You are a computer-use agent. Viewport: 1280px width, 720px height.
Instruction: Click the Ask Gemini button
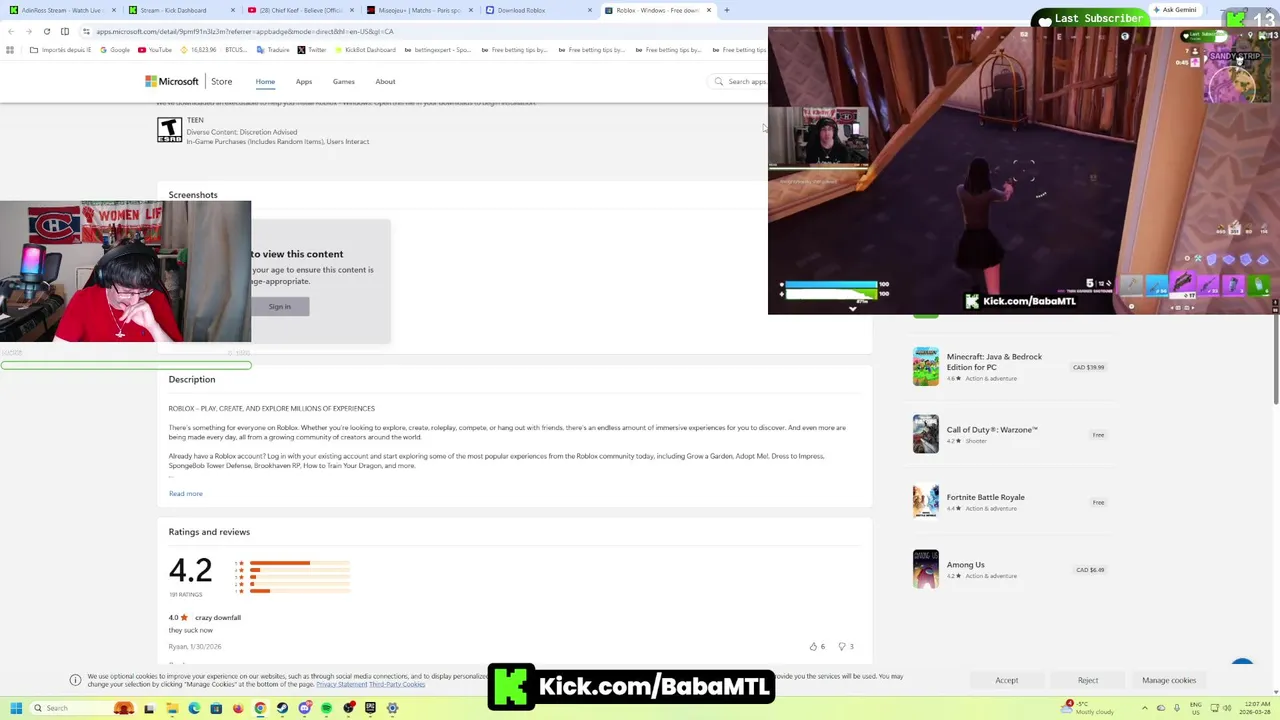point(1175,10)
